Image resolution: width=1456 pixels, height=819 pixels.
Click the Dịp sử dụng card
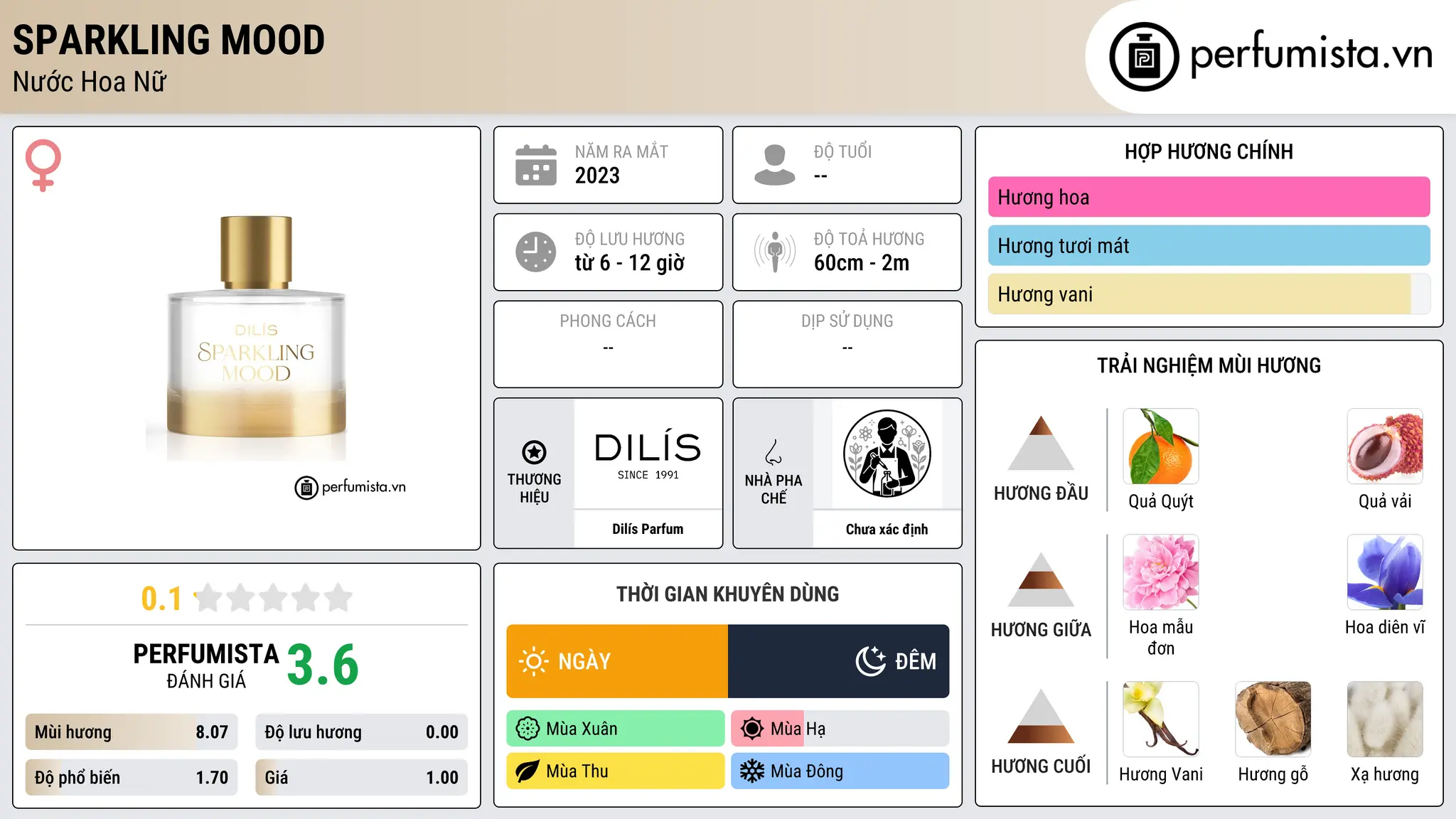(847, 344)
